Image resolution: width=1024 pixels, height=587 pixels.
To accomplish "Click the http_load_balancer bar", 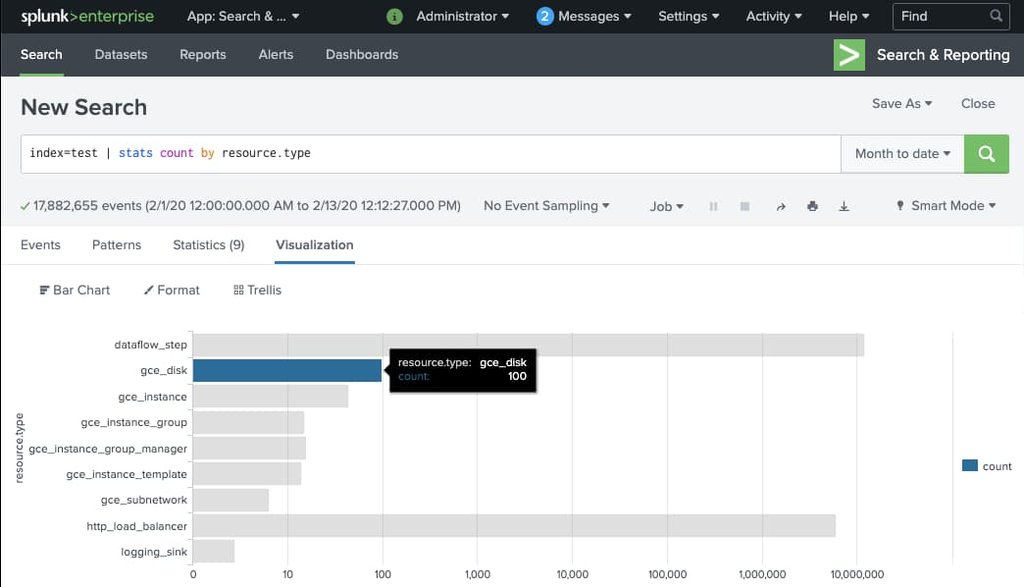I will (x=515, y=526).
